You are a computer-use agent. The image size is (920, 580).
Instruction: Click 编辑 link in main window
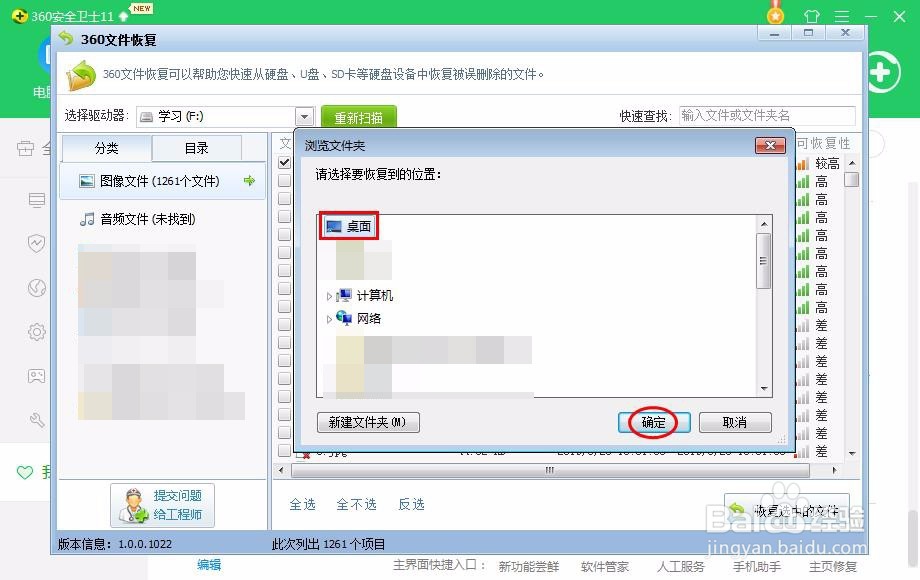coord(209,565)
